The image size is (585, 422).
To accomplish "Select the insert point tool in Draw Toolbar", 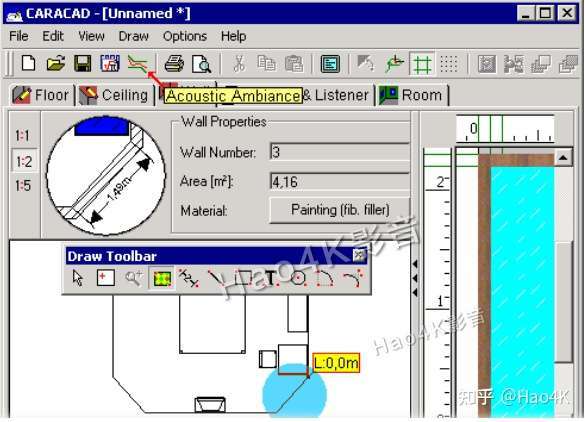I will tap(106, 278).
